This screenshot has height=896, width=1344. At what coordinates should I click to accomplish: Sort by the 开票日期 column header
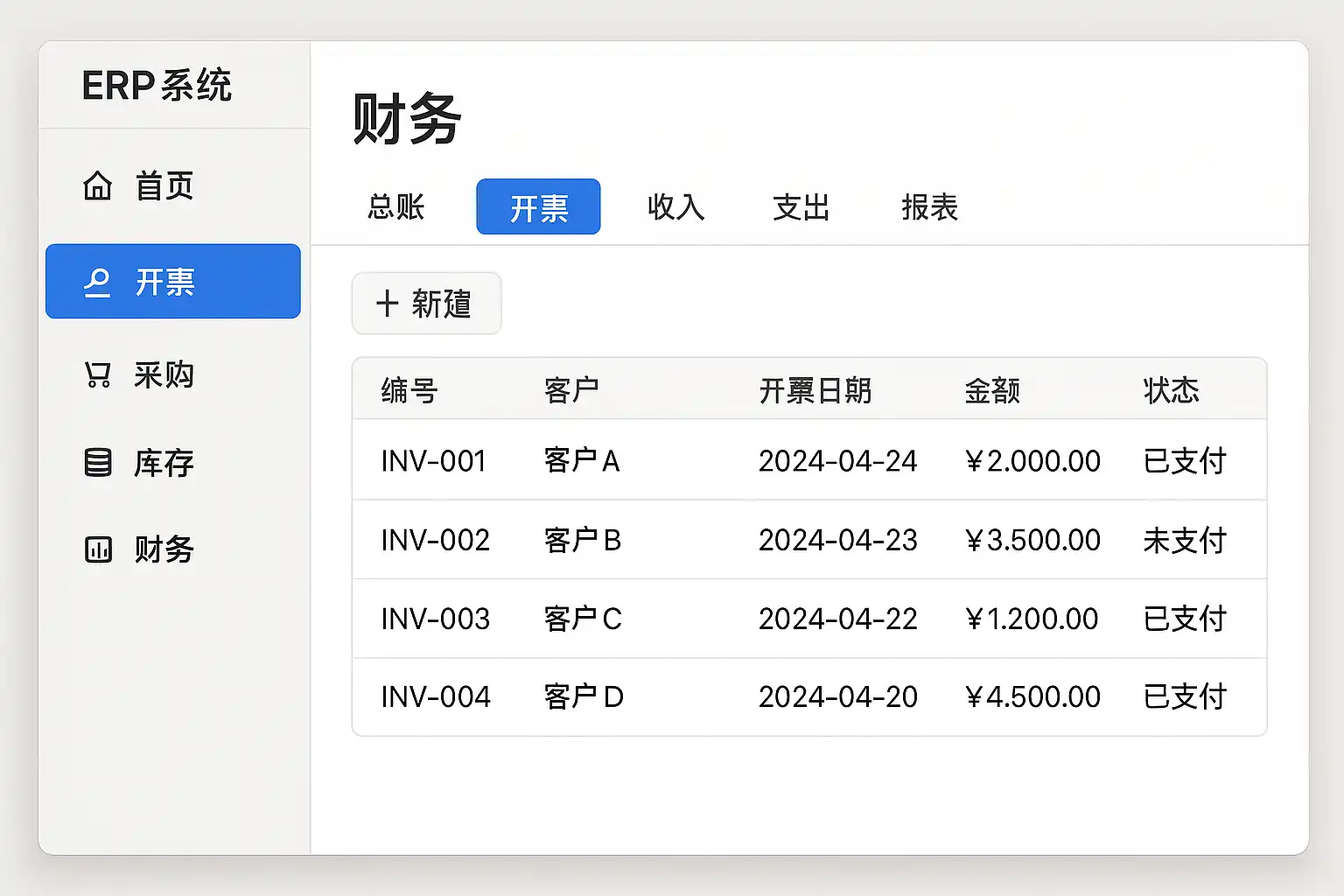815,390
